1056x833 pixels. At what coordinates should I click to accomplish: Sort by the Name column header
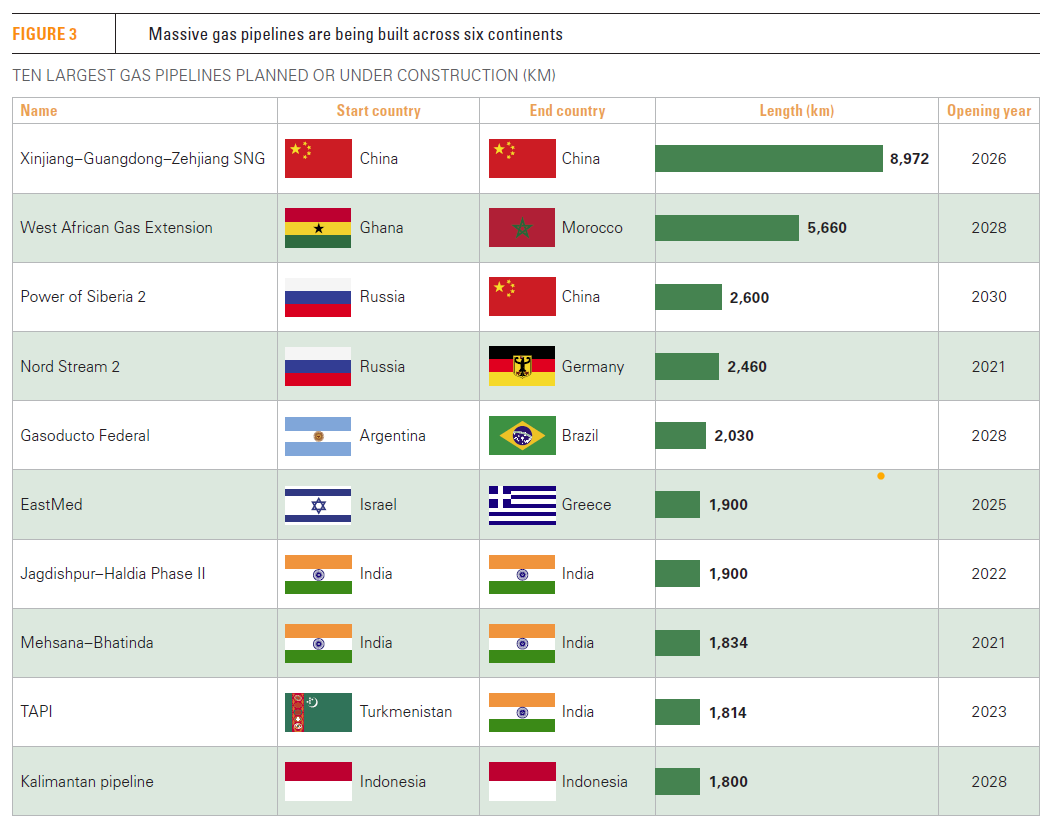tap(39, 111)
